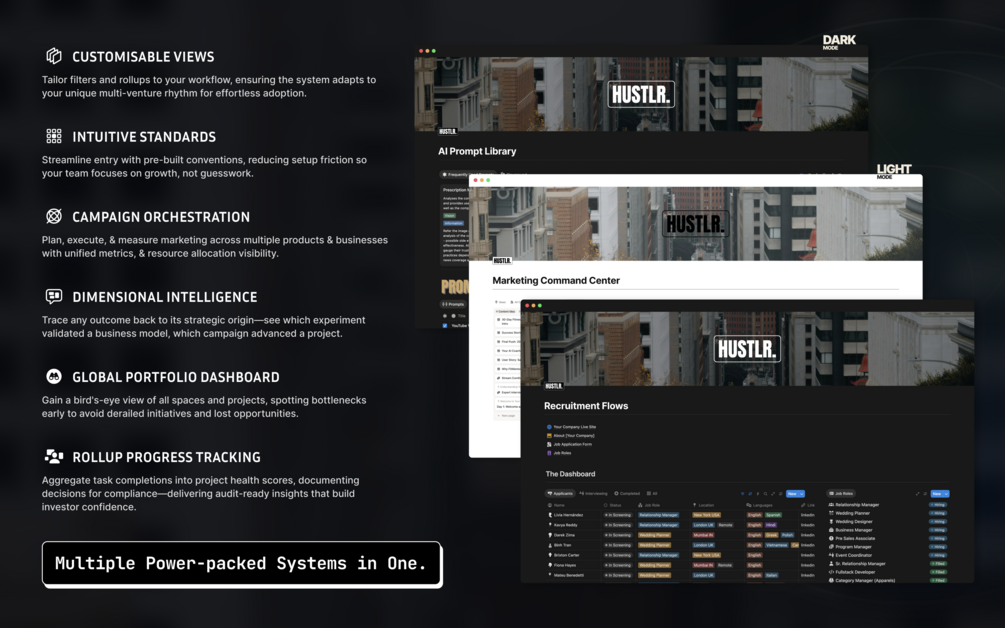This screenshot has width=1005, height=628.
Task: Click the Customisable Views layers icon
Action: pos(54,56)
